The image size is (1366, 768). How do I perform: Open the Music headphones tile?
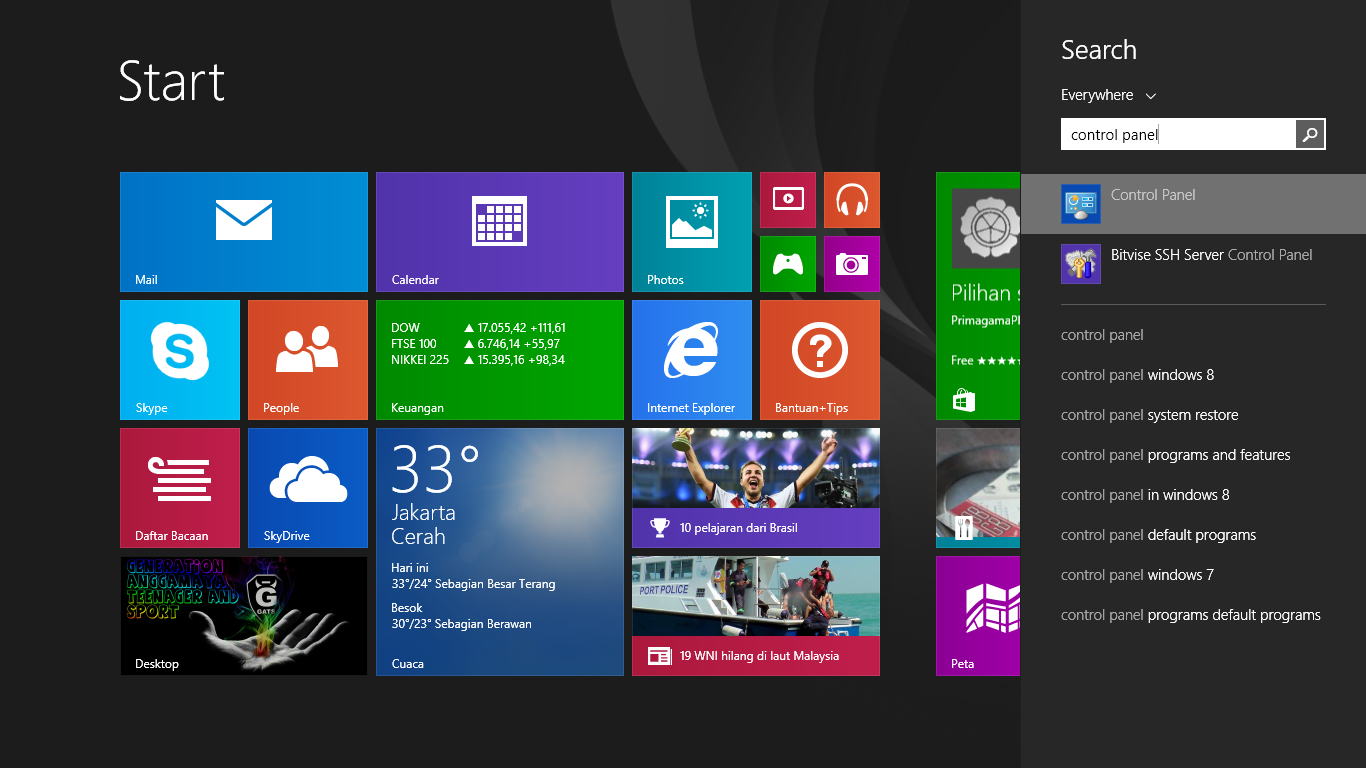pyautogui.click(x=852, y=200)
